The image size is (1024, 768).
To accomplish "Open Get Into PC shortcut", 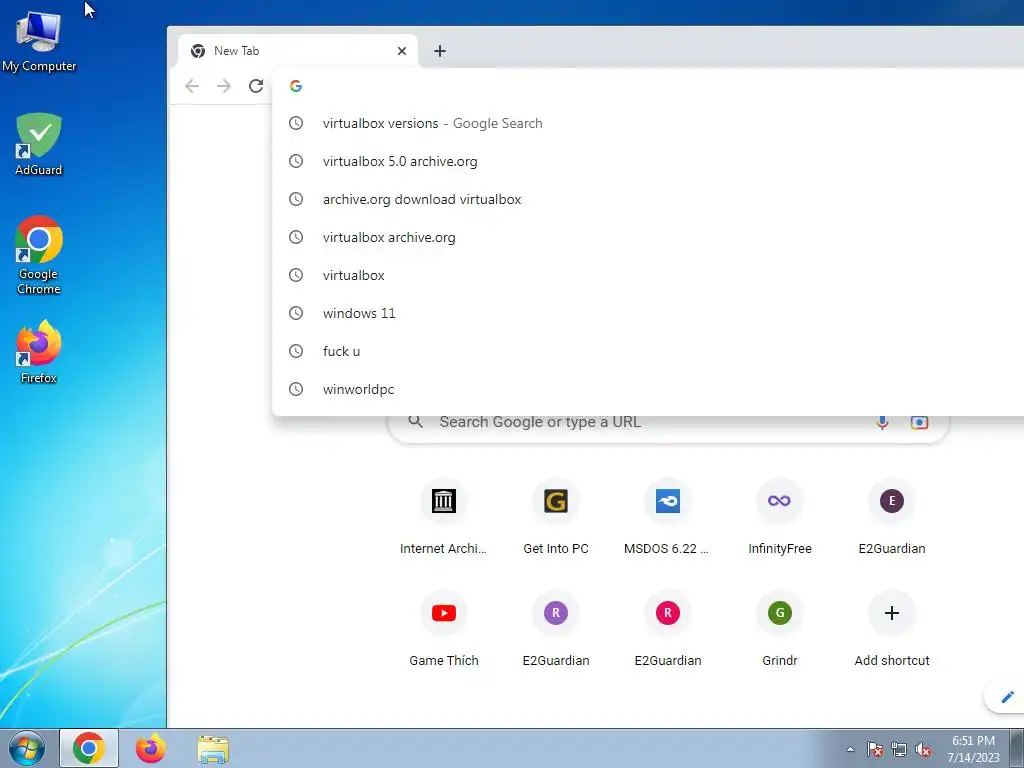I will pyautogui.click(x=556, y=518).
